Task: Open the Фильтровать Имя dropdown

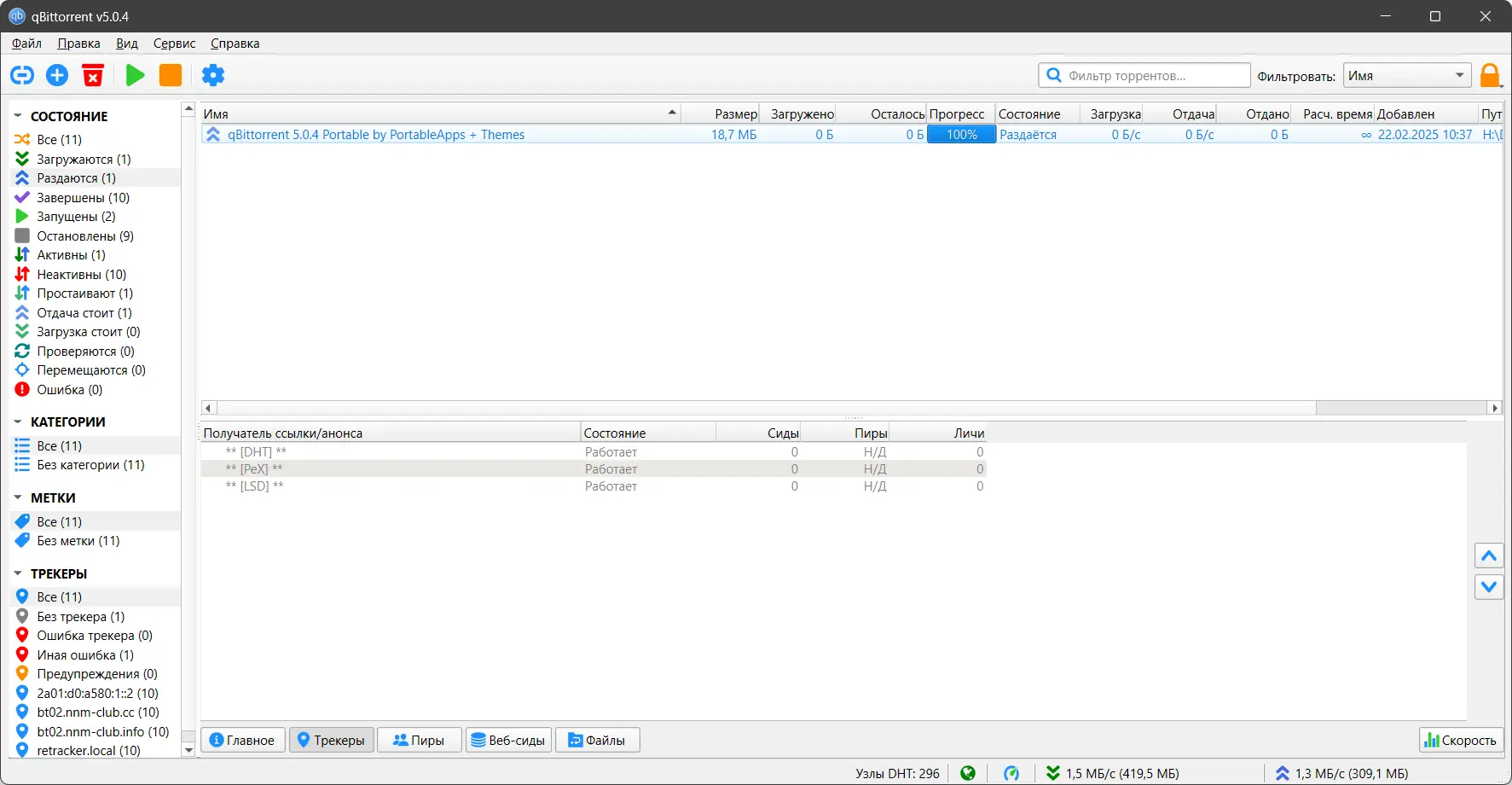Action: tap(1407, 76)
